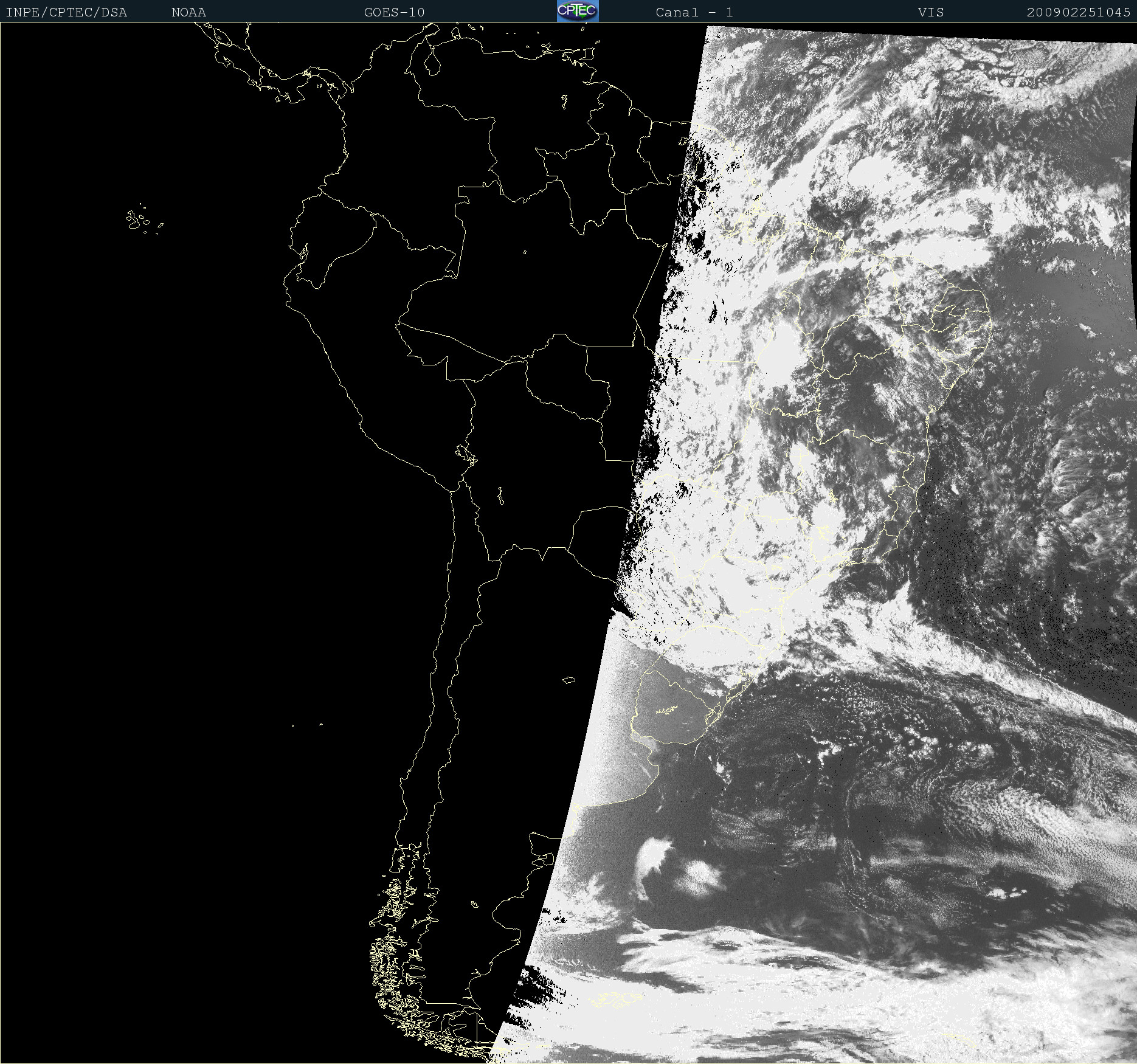
Task: Click the CPTEC logo in the header
Action: (x=578, y=11)
